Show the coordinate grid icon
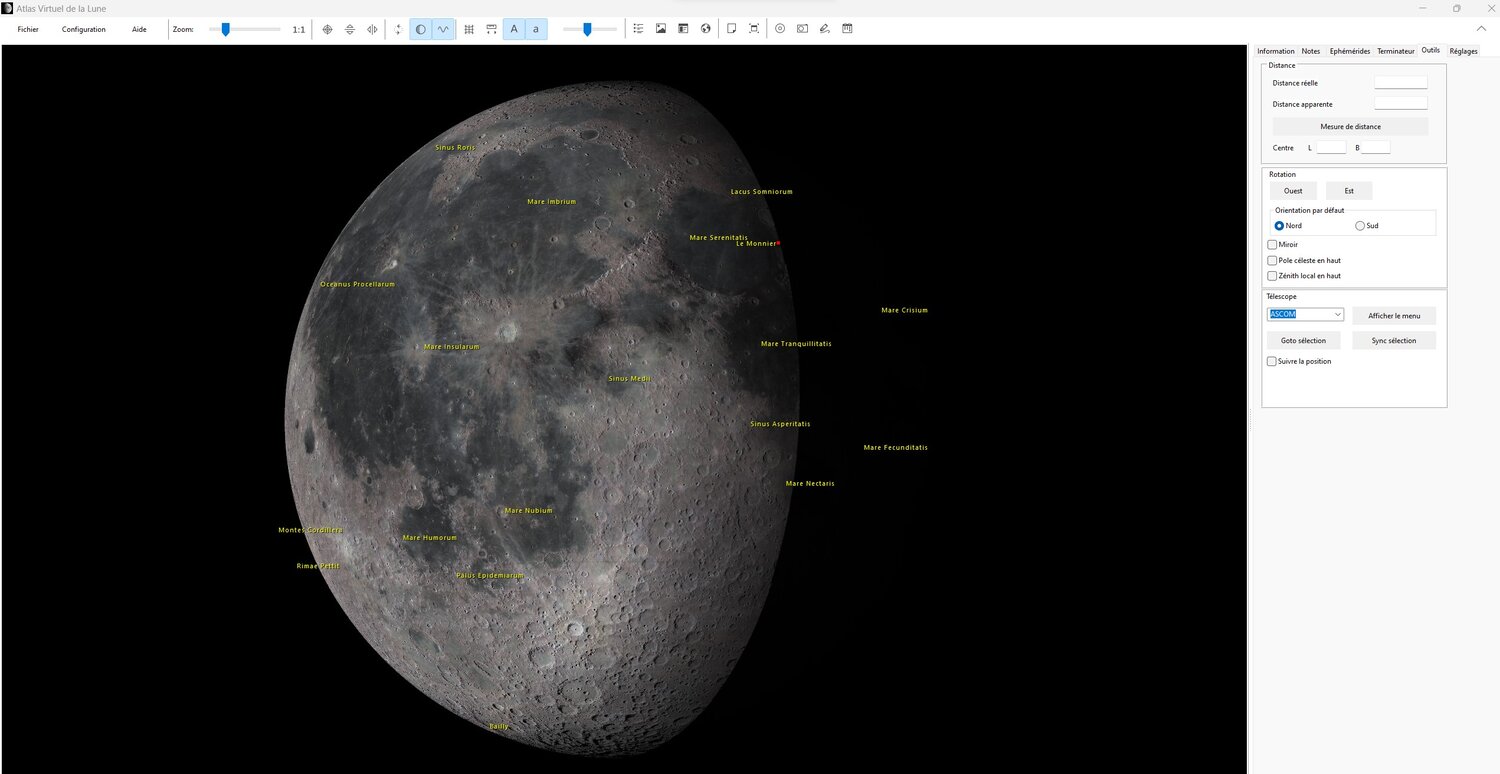The height and width of the screenshot is (774, 1500). pyautogui.click(x=469, y=29)
